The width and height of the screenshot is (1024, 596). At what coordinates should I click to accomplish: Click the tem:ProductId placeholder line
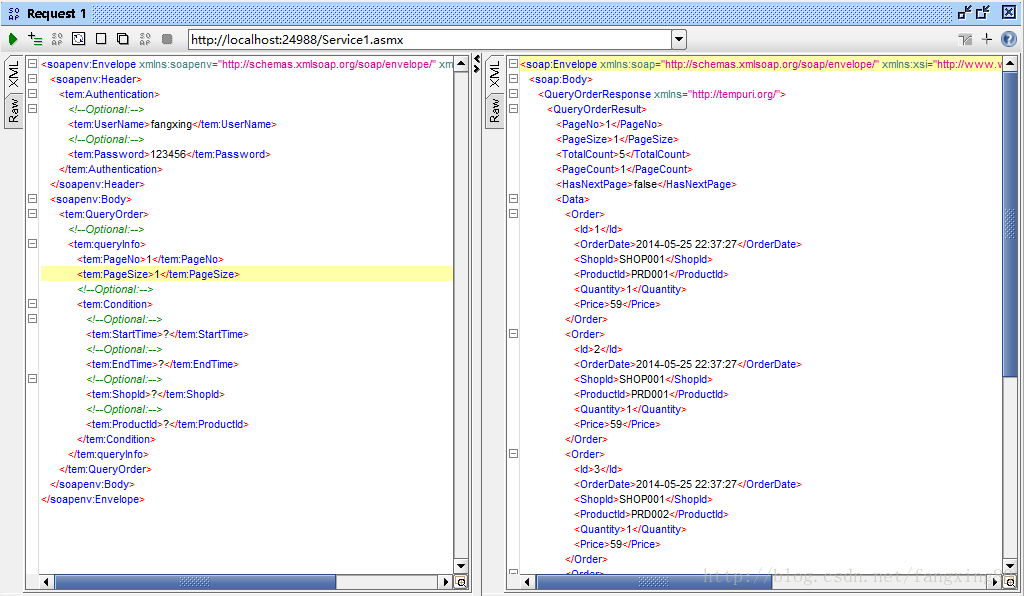coord(167,424)
